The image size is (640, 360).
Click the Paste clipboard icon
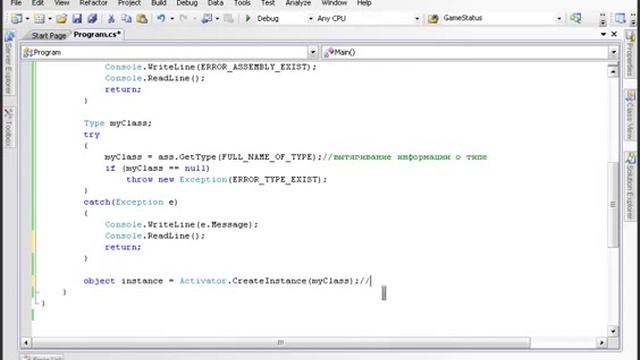coord(142,18)
